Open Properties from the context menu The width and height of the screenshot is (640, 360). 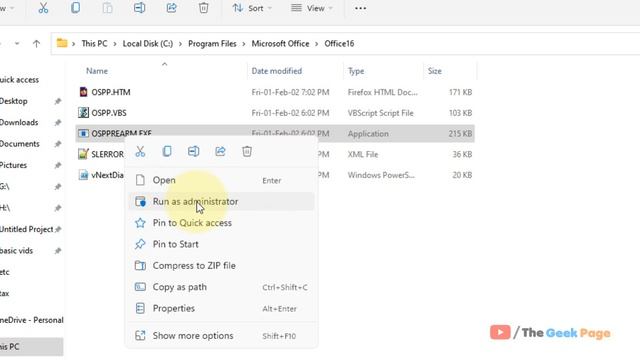point(221,308)
